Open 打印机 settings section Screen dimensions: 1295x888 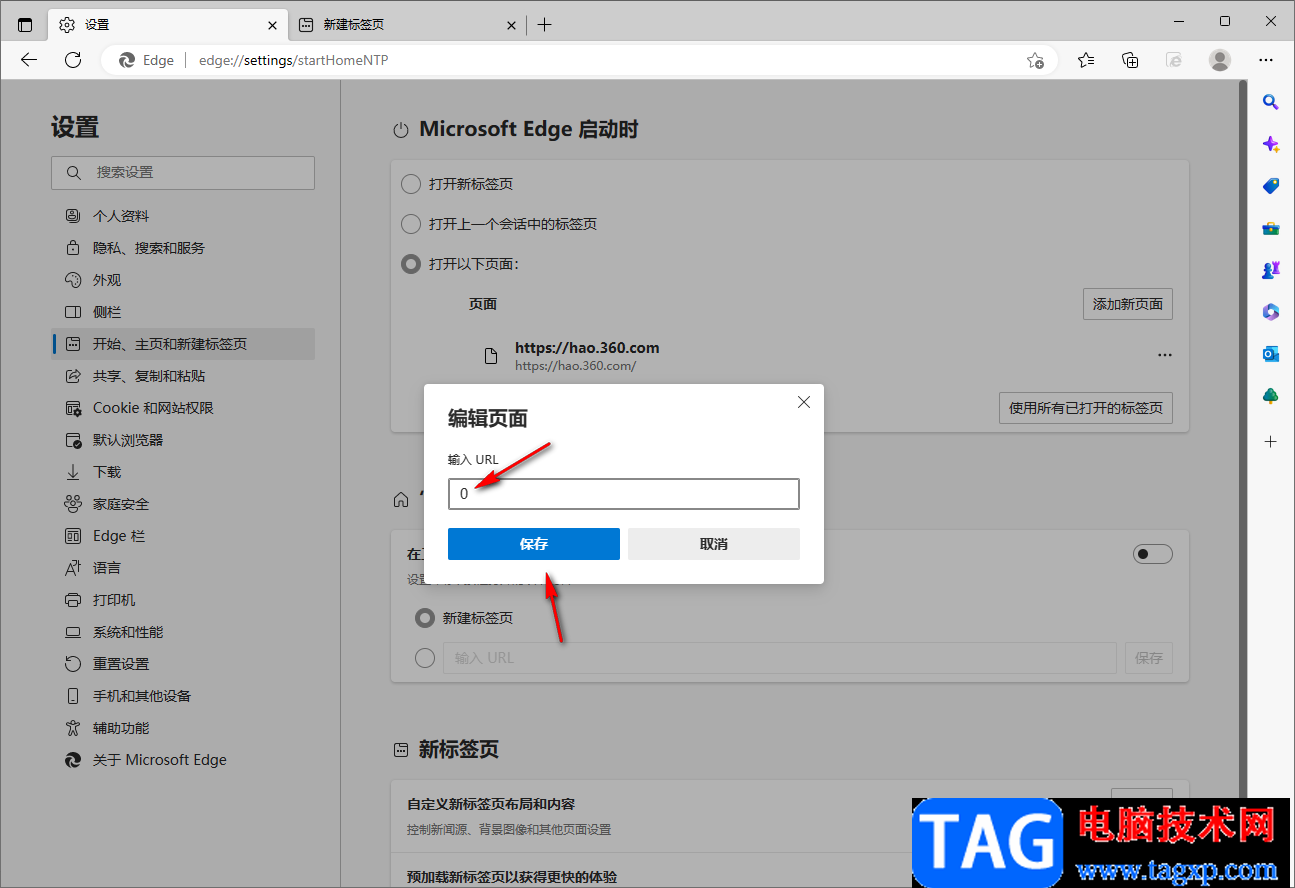[x=183, y=600]
